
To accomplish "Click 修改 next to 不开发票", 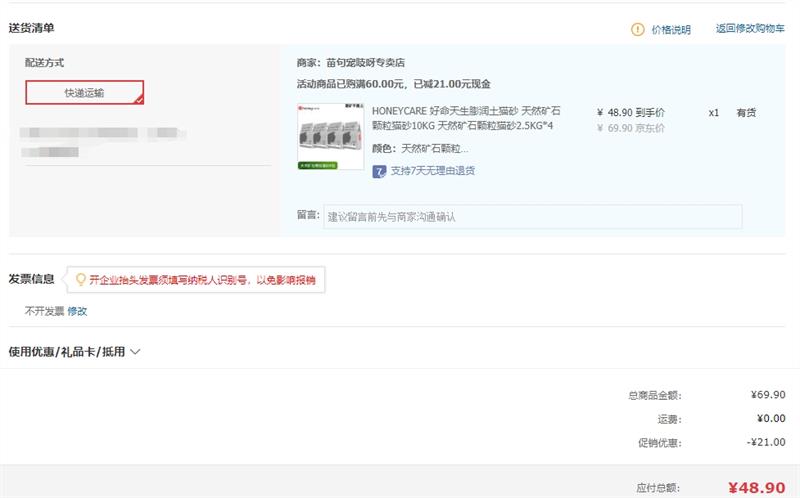I will click(x=77, y=311).
